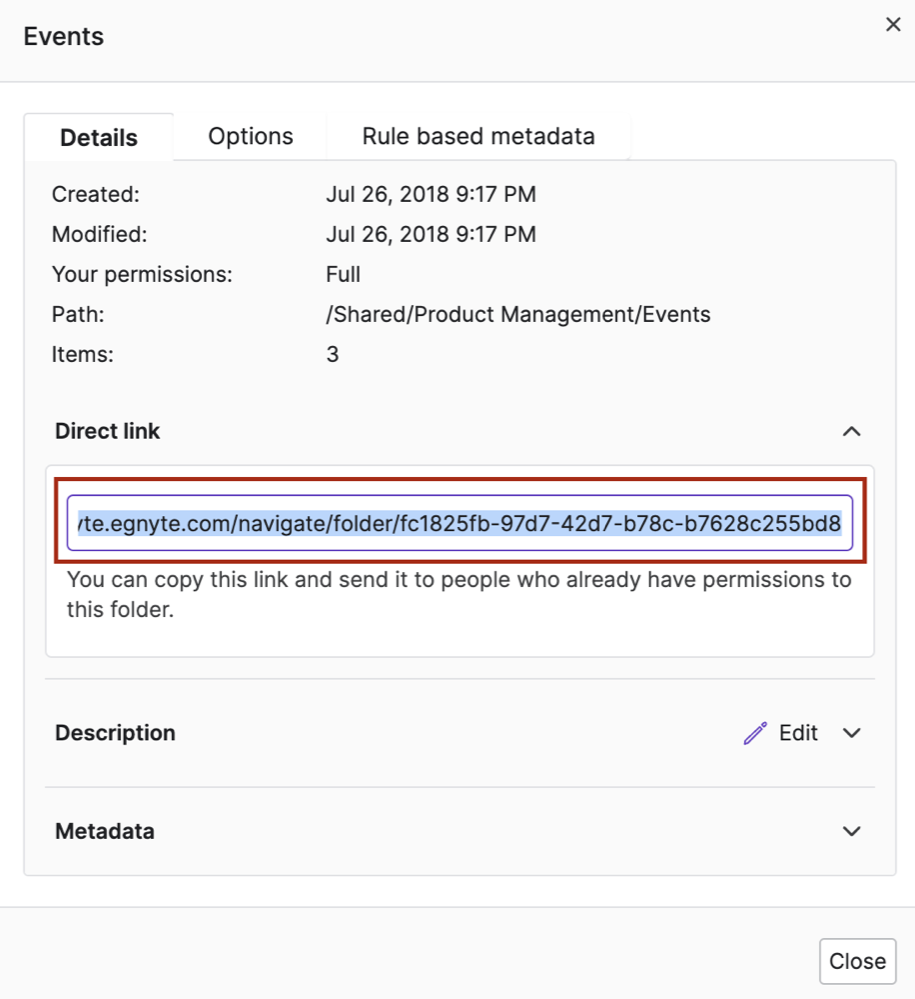Open the Options tab
The height and width of the screenshot is (999, 915).
pyautogui.click(x=250, y=136)
